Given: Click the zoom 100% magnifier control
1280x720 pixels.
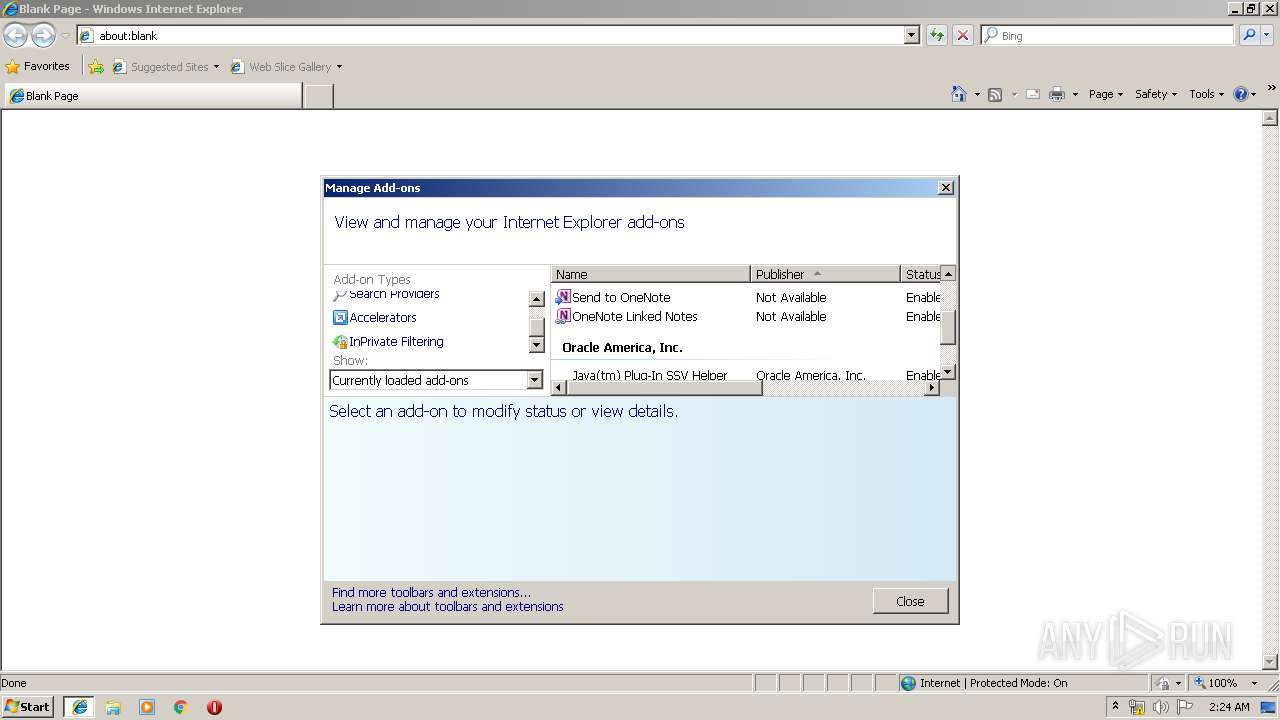Looking at the screenshot, I should click(1216, 683).
